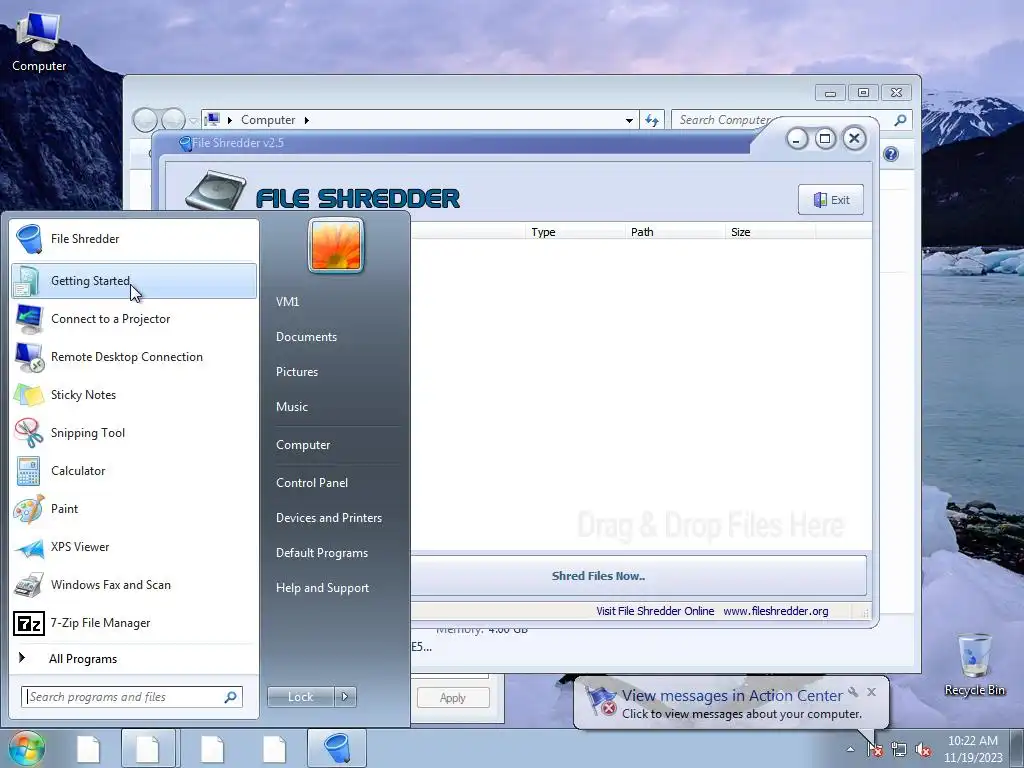This screenshot has height=768, width=1024.
Task: Dismiss the Action Center notification balloon
Action: click(872, 692)
